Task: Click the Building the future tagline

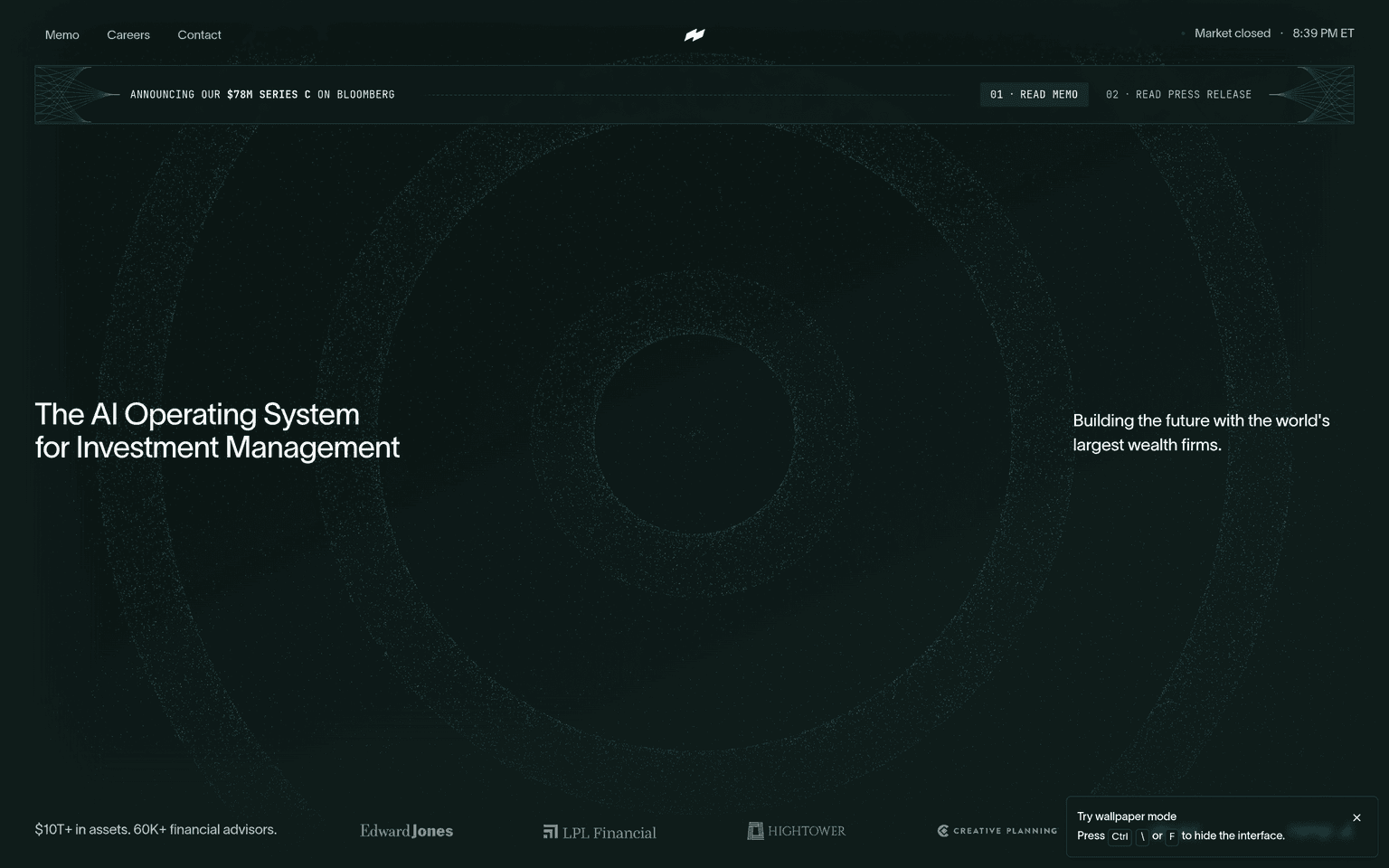Action: pyautogui.click(x=1201, y=432)
